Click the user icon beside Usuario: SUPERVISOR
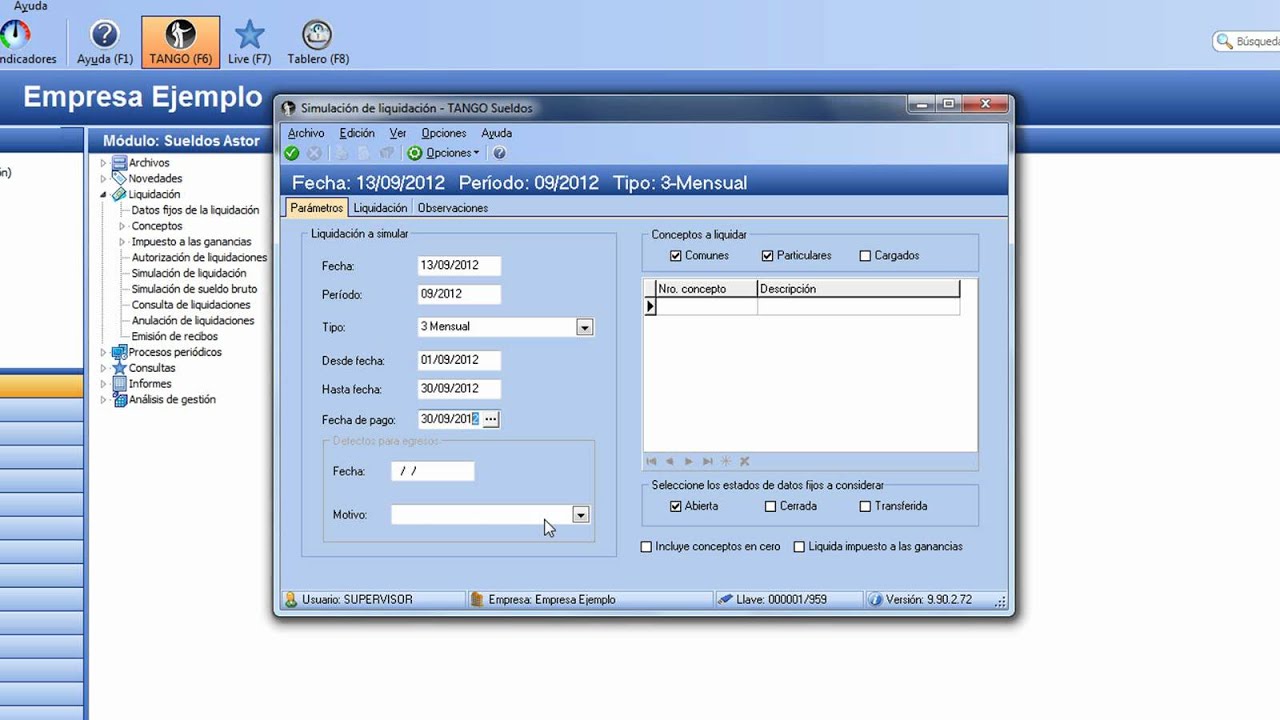The width and height of the screenshot is (1280, 720). [x=291, y=600]
